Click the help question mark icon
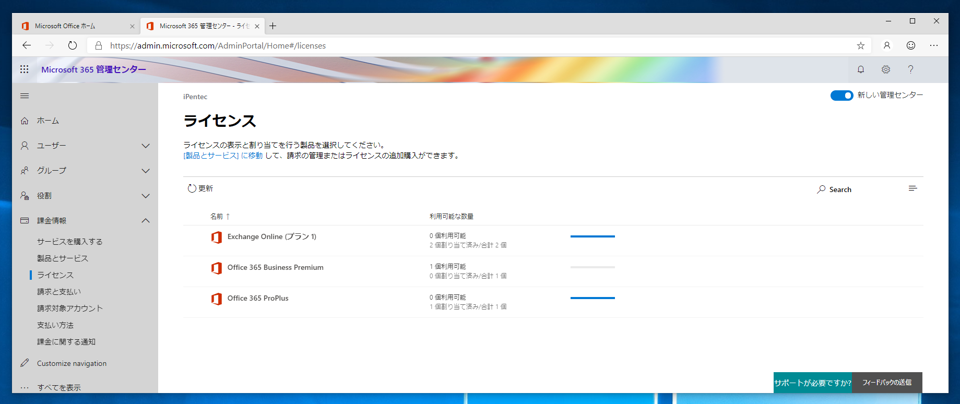 click(x=910, y=69)
